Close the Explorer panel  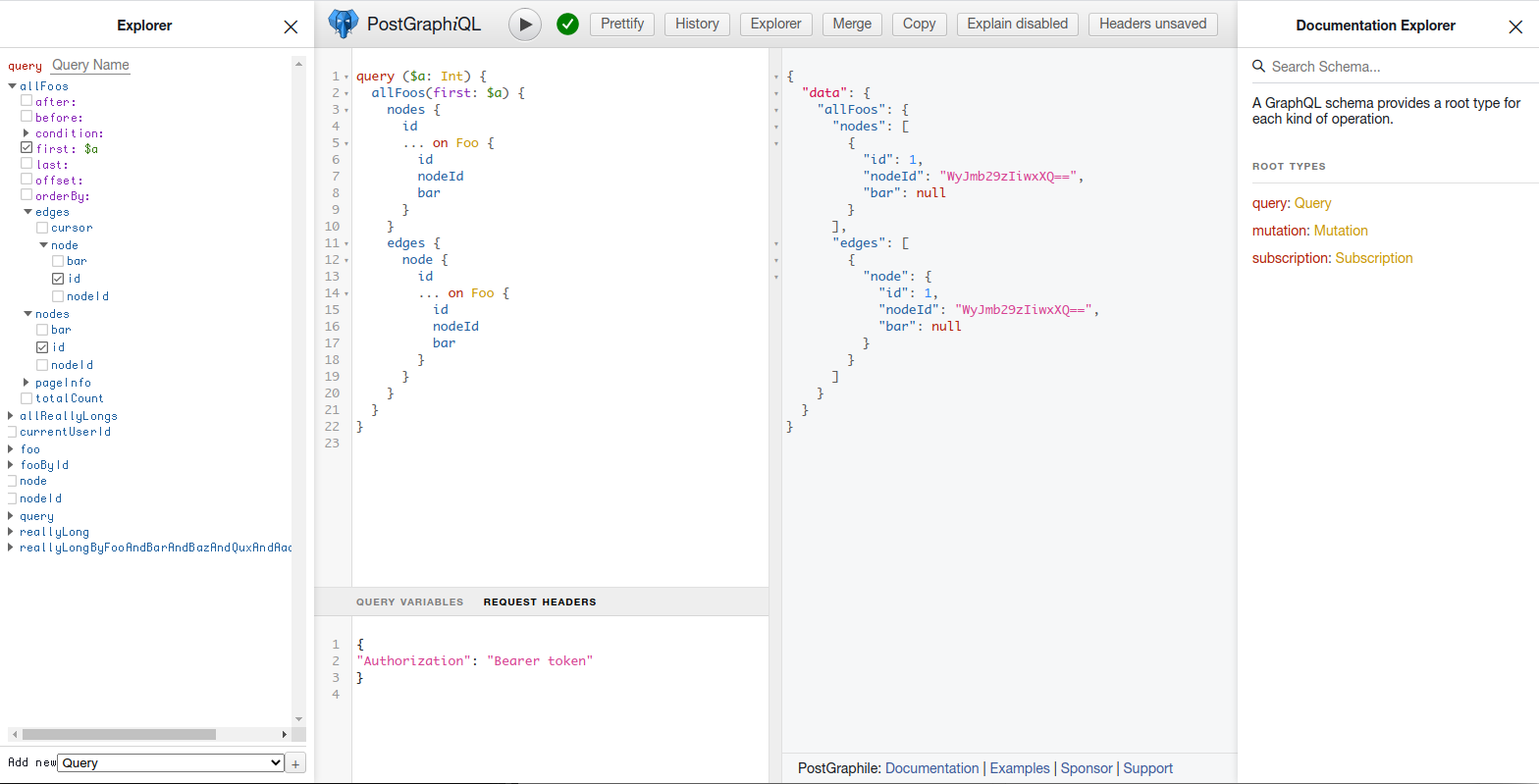coord(291,27)
